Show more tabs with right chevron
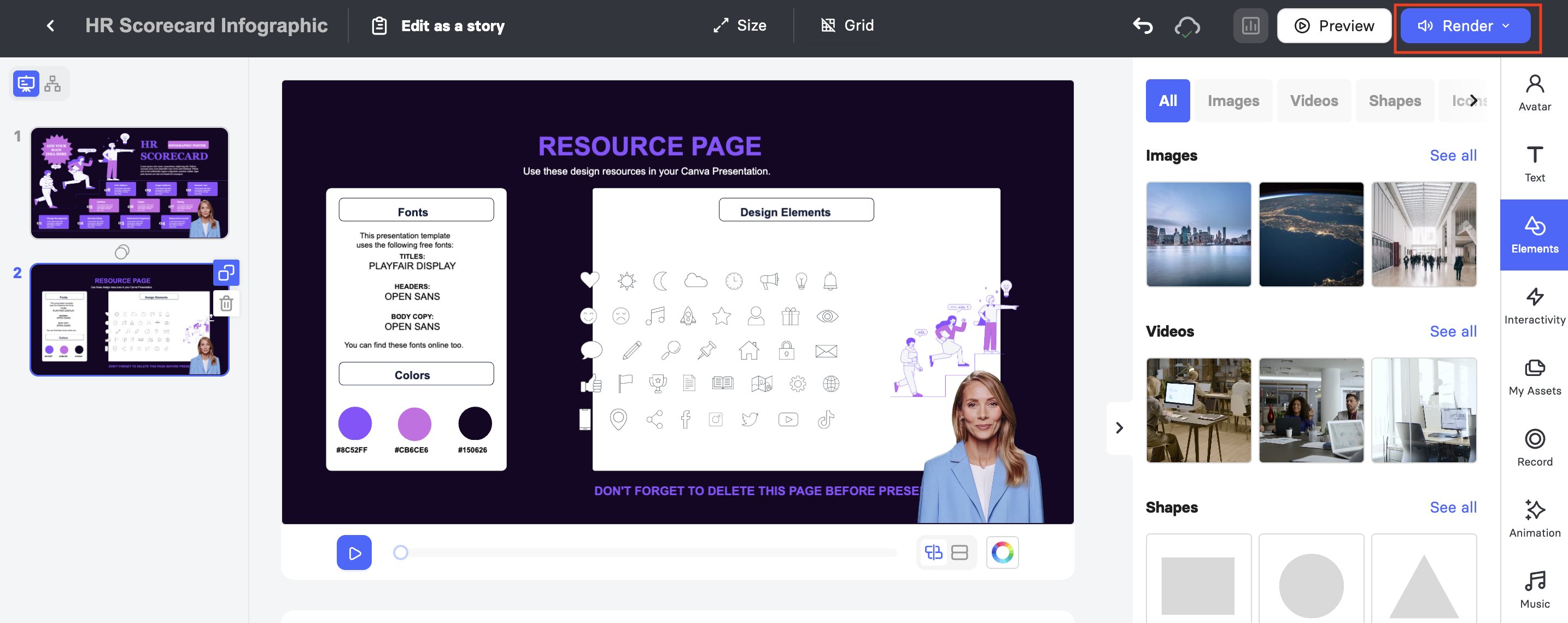This screenshot has height=623, width=1568. (x=1473, y=101)
